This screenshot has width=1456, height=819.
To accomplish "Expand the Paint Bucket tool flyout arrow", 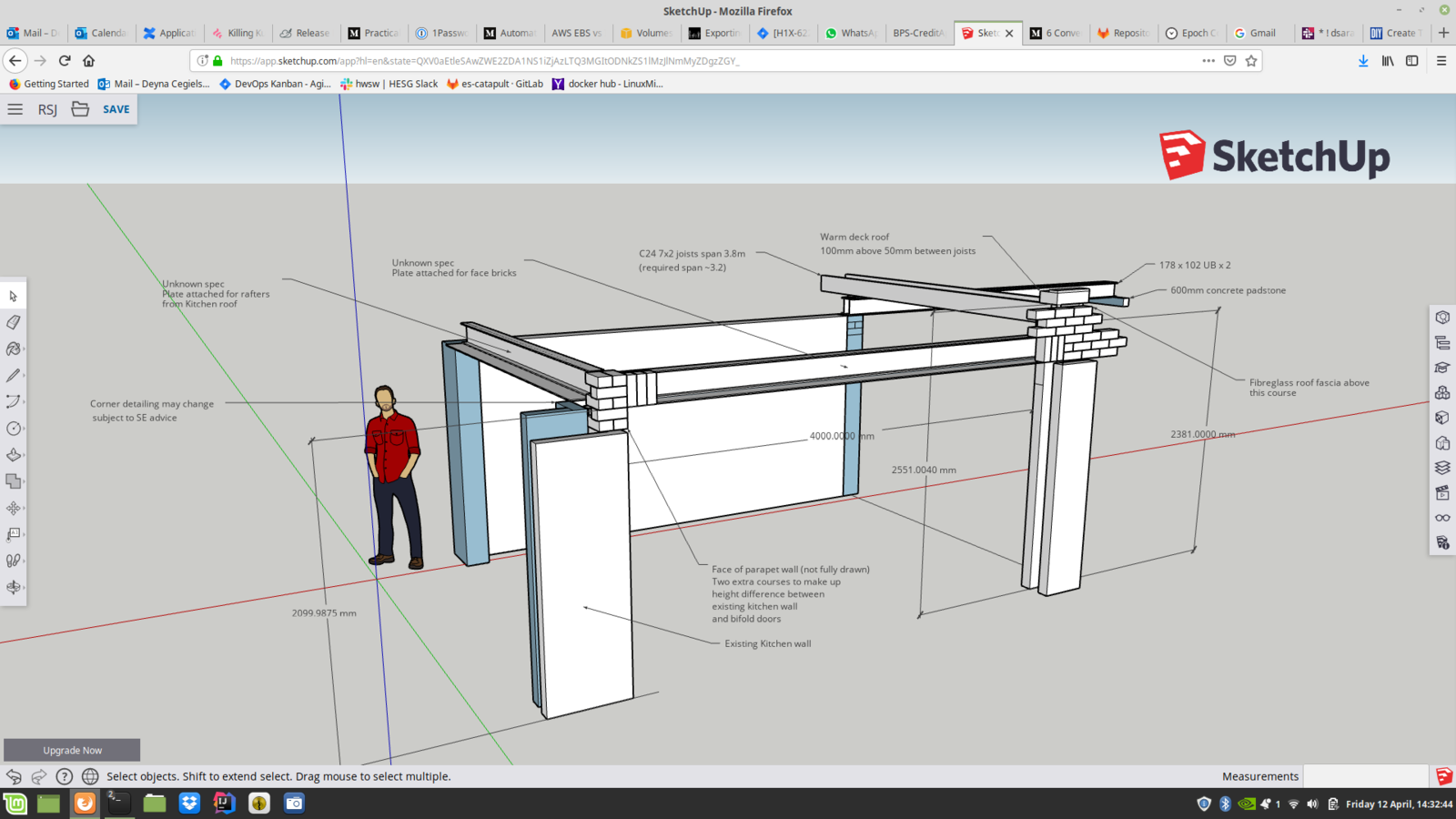I will click(x=23, y=349).
